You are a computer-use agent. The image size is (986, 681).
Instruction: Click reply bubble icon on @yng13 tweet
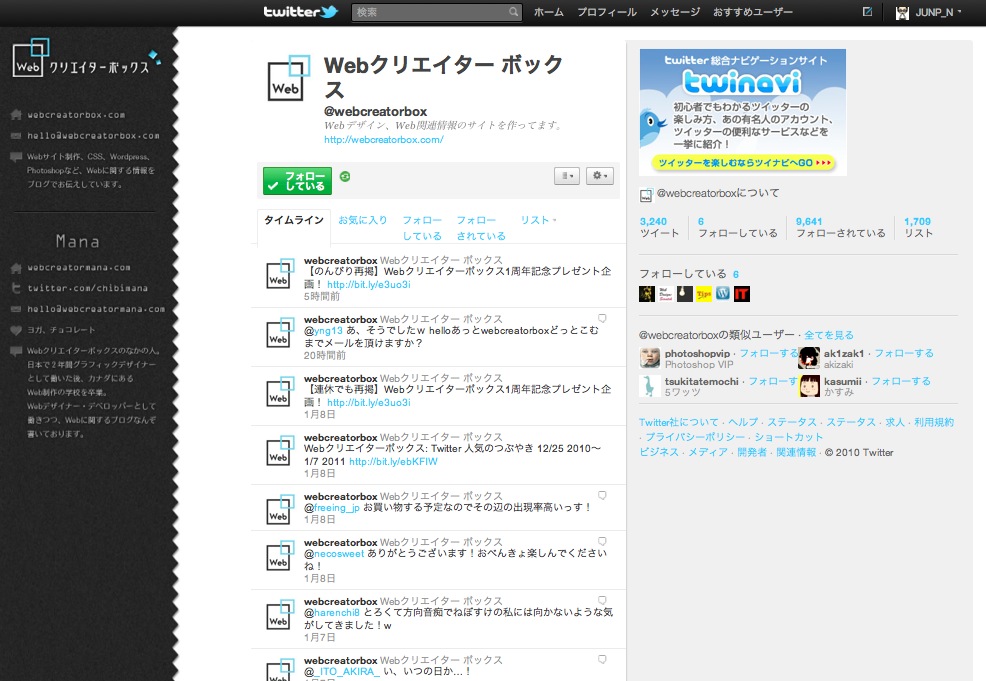(602, 318)
